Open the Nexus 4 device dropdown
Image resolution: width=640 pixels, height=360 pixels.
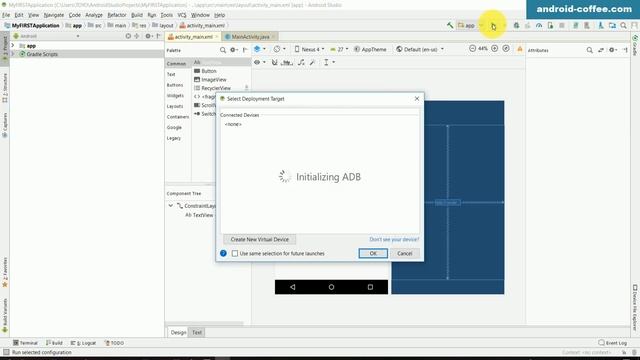309,49
